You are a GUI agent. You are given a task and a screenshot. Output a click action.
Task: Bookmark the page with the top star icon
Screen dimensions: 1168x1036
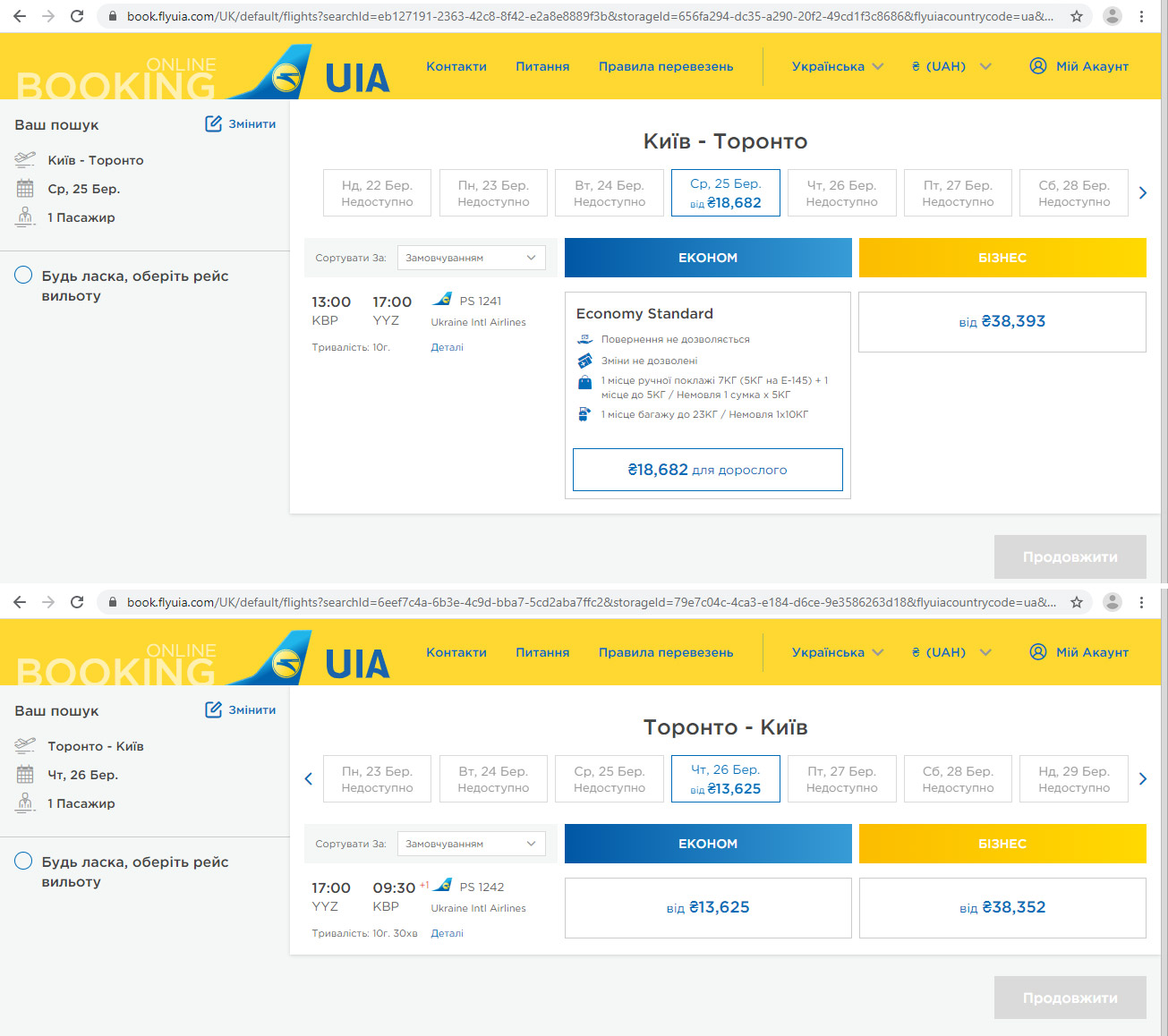[1077, 16]
